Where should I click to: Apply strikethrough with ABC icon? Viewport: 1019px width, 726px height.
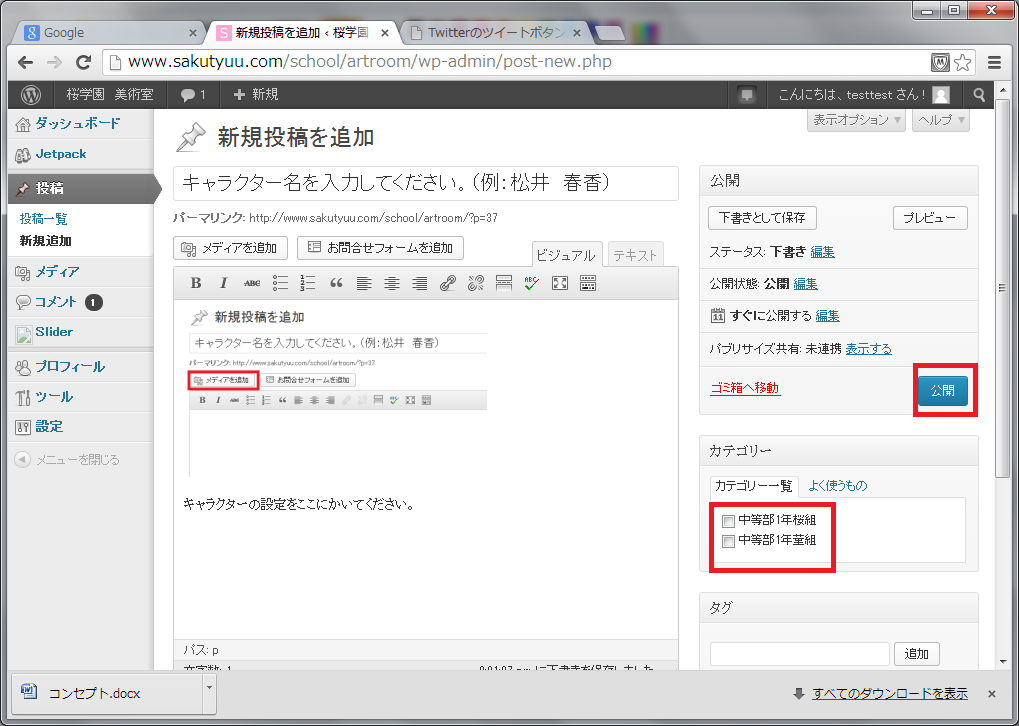click(x=252, y=283)
